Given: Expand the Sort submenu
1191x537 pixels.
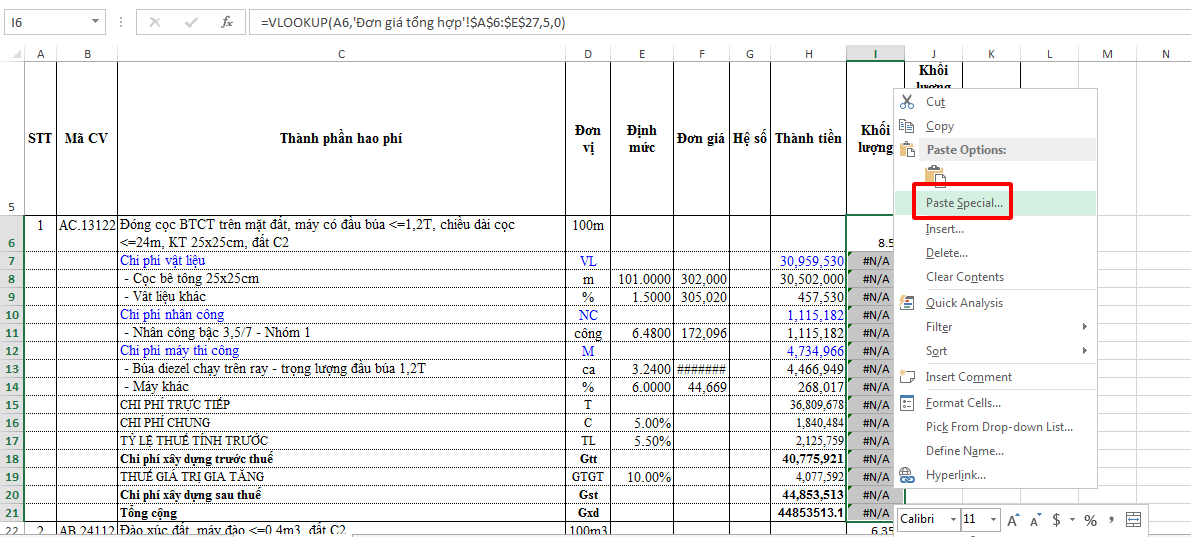Looking at the screenshot, I should click(1085, 351).
